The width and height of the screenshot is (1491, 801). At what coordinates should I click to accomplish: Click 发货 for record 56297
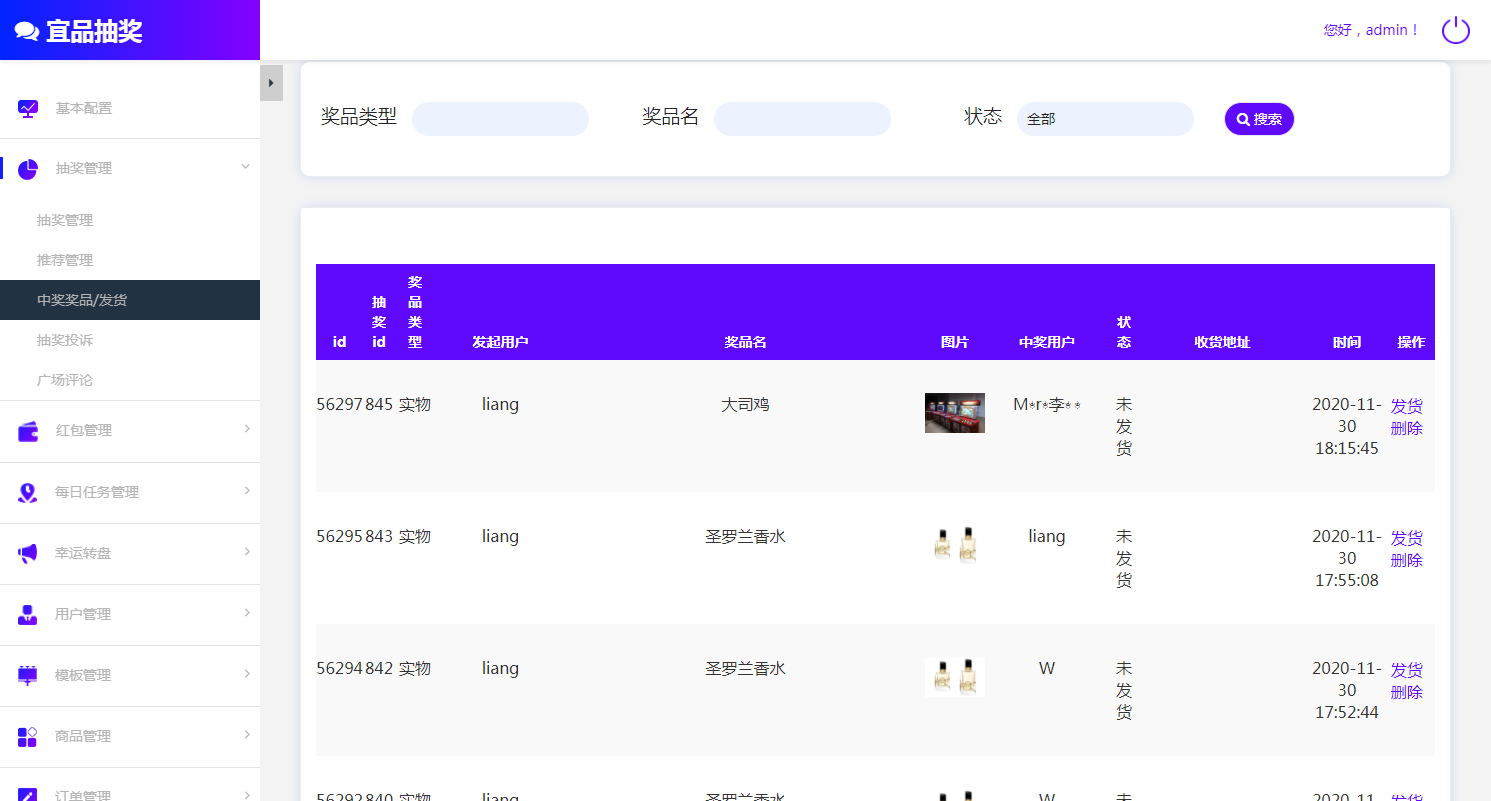click(1406, 406)
